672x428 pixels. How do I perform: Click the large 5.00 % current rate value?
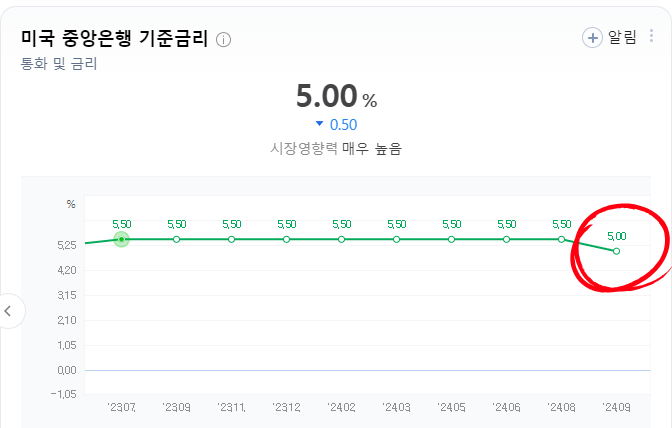336,97
